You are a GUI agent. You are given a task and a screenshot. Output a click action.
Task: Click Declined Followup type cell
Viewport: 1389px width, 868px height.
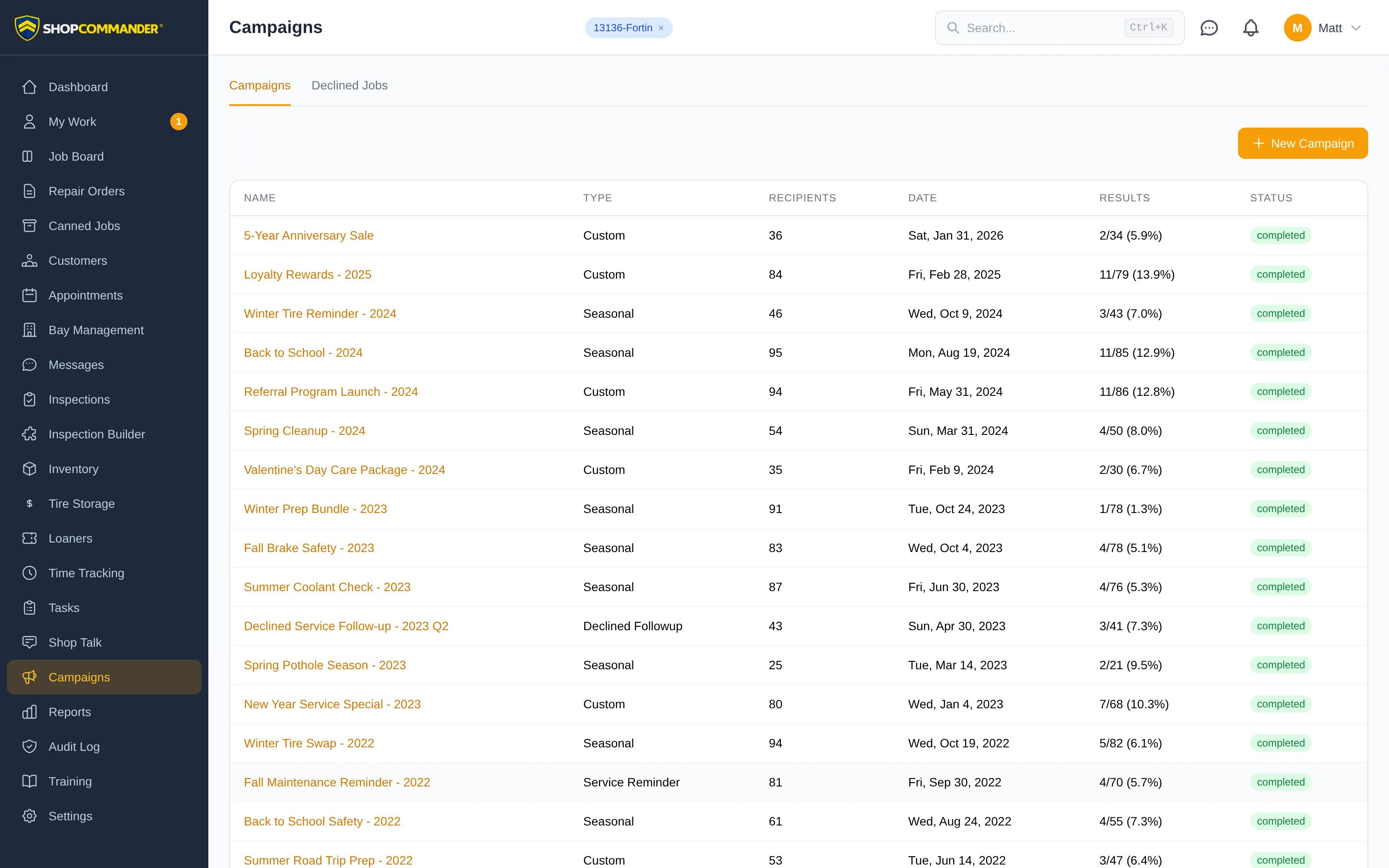pos(632,626)
